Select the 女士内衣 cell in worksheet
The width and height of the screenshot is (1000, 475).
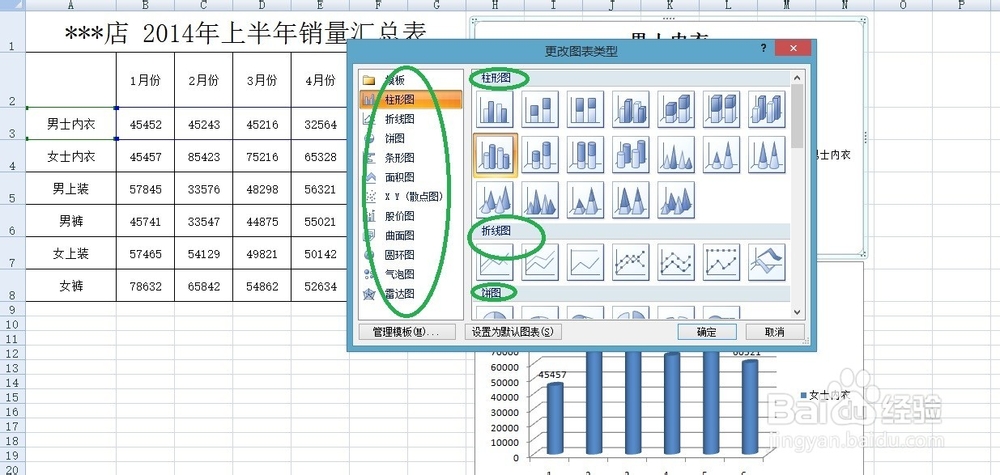pos(71,156)
